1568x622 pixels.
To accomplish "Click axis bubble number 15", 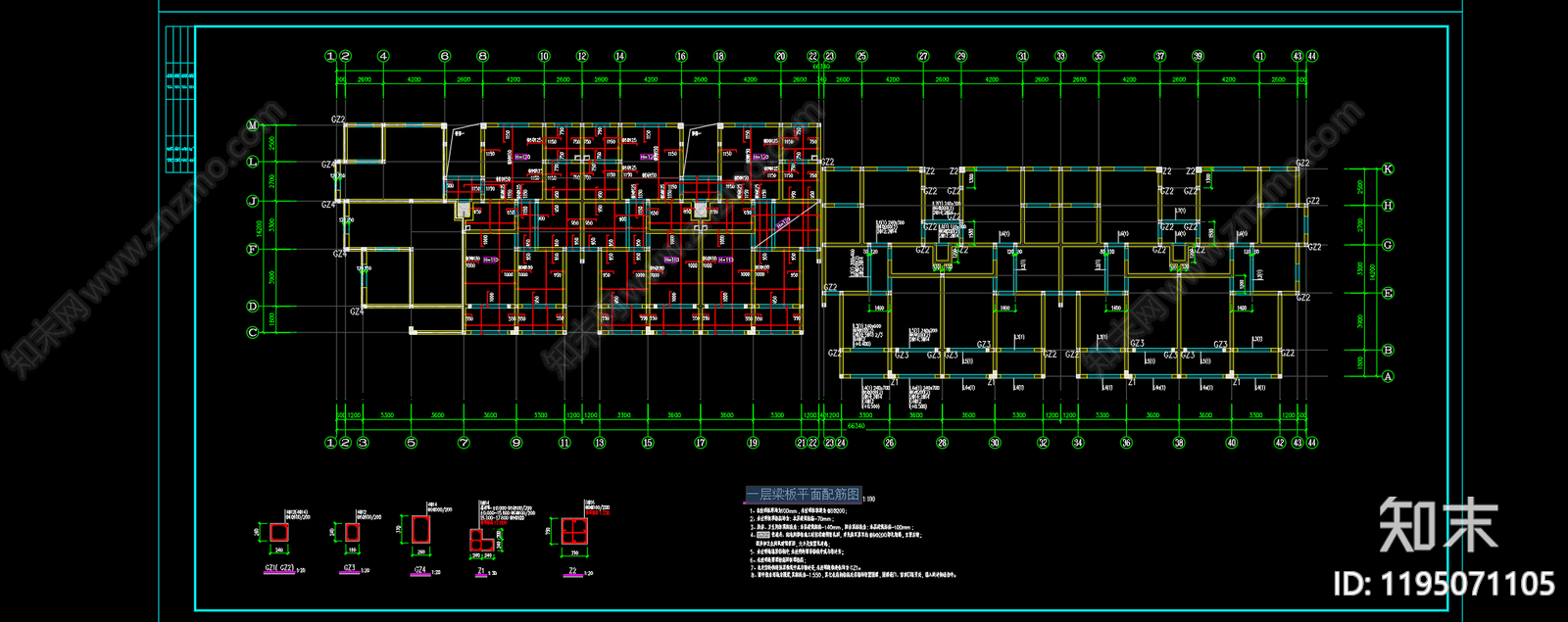I will 648,443.
